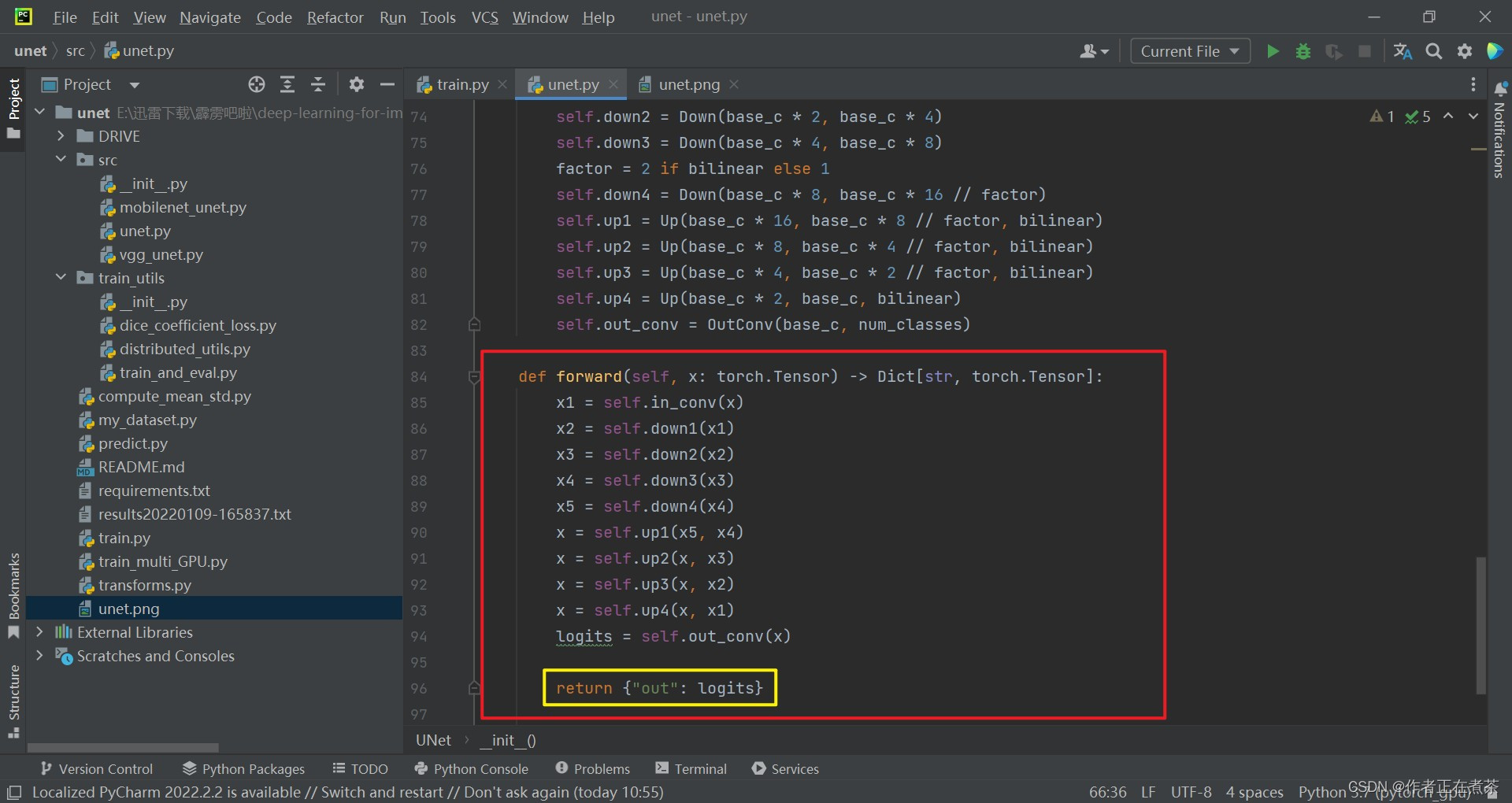This screenshot has width=1512, height=803.
Task: Hide the Project panel with minus icon
Action: coord(387,84)
